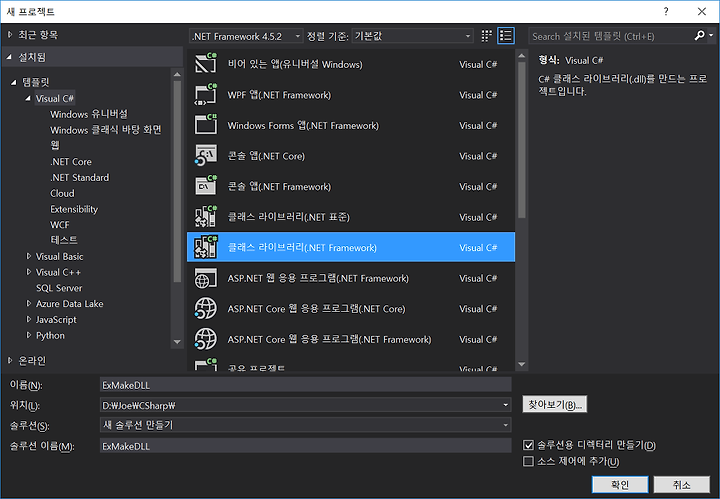
Task: Expand the Azure Data Lake node
Action: (x=28, y=303)
